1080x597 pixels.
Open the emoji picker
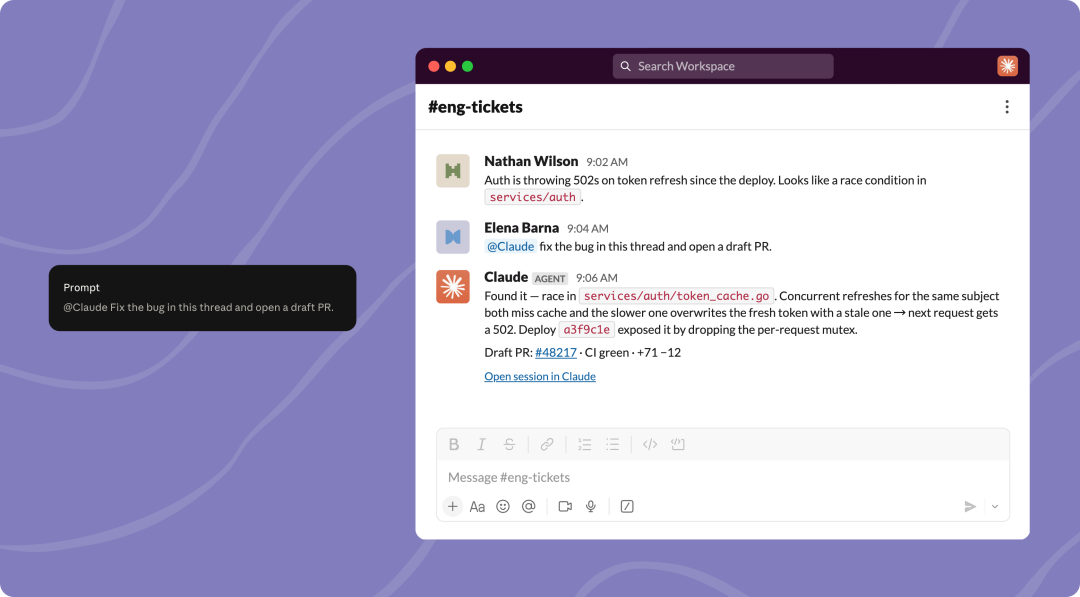[503, 506]
